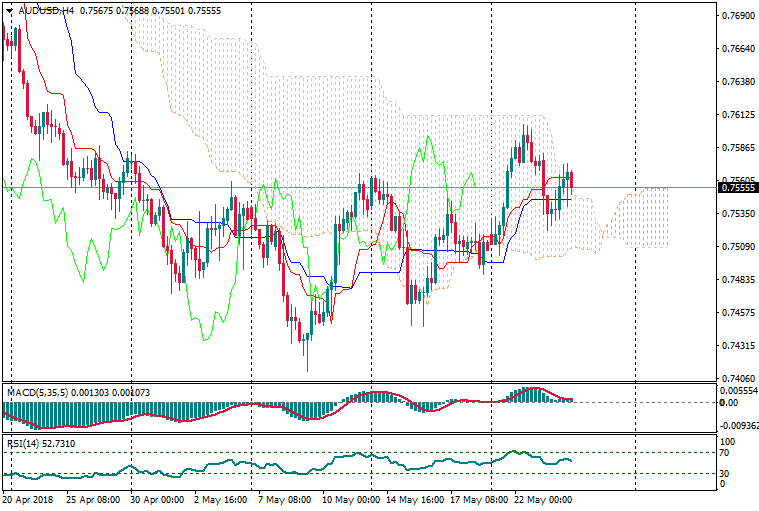Click the RSI 30 level axis label
759x511 pixels.
pyautogui.click(x=727, y=473)
